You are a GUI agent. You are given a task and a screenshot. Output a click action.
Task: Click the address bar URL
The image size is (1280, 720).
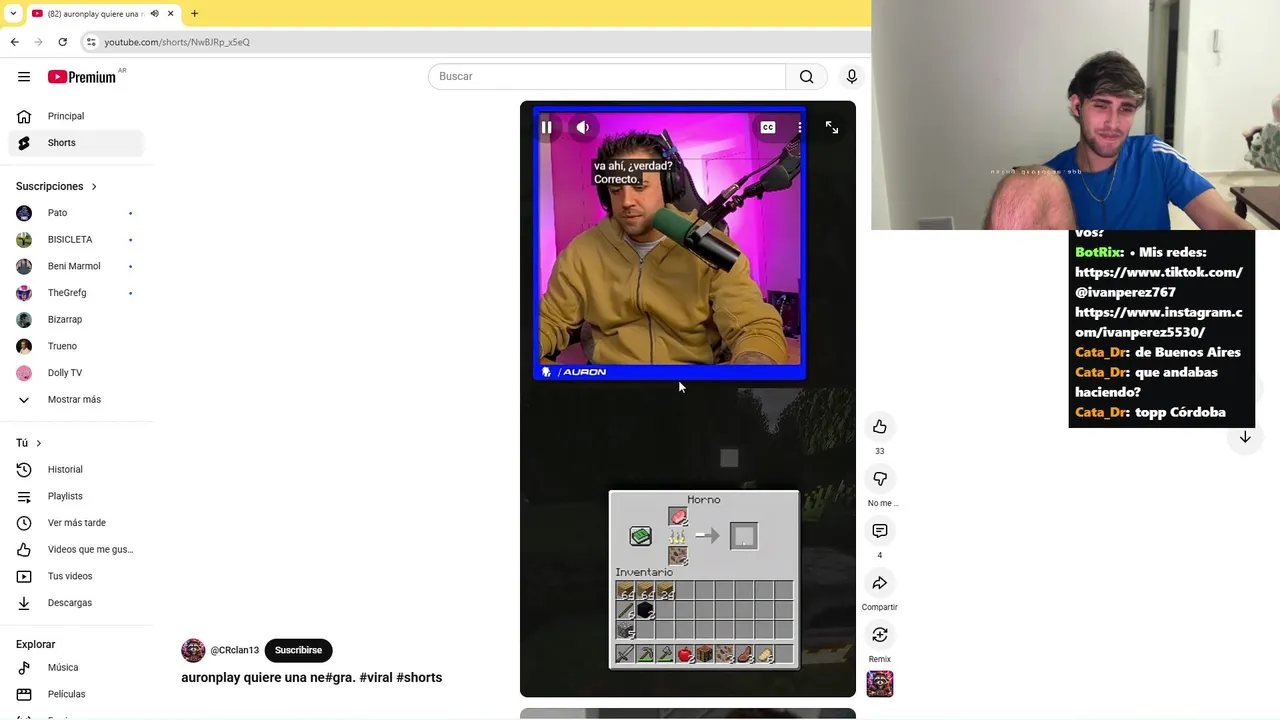click(x=177, y=42)
